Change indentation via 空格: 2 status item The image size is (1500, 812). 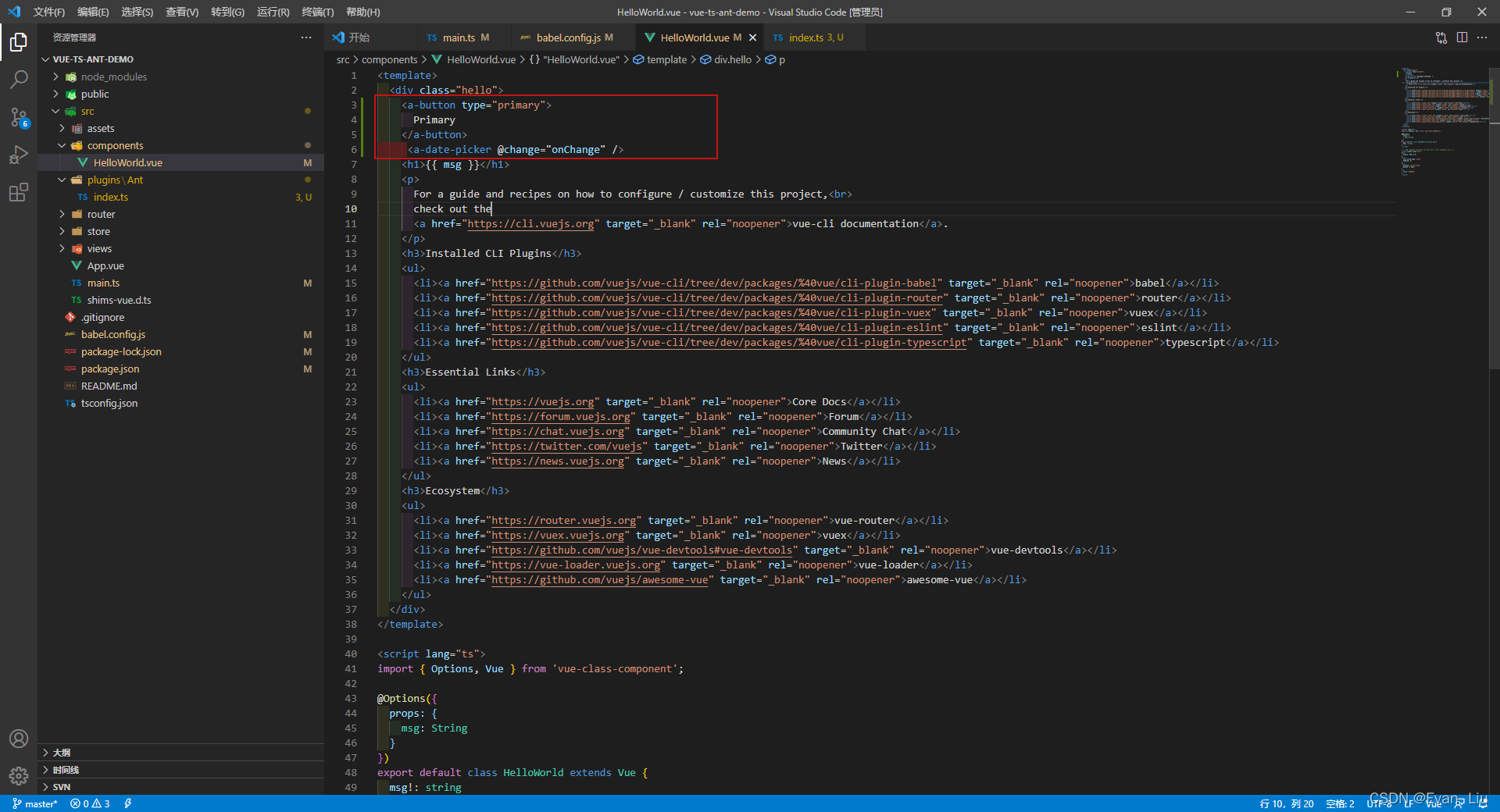pyautogui.click(x=1340, y=803)
